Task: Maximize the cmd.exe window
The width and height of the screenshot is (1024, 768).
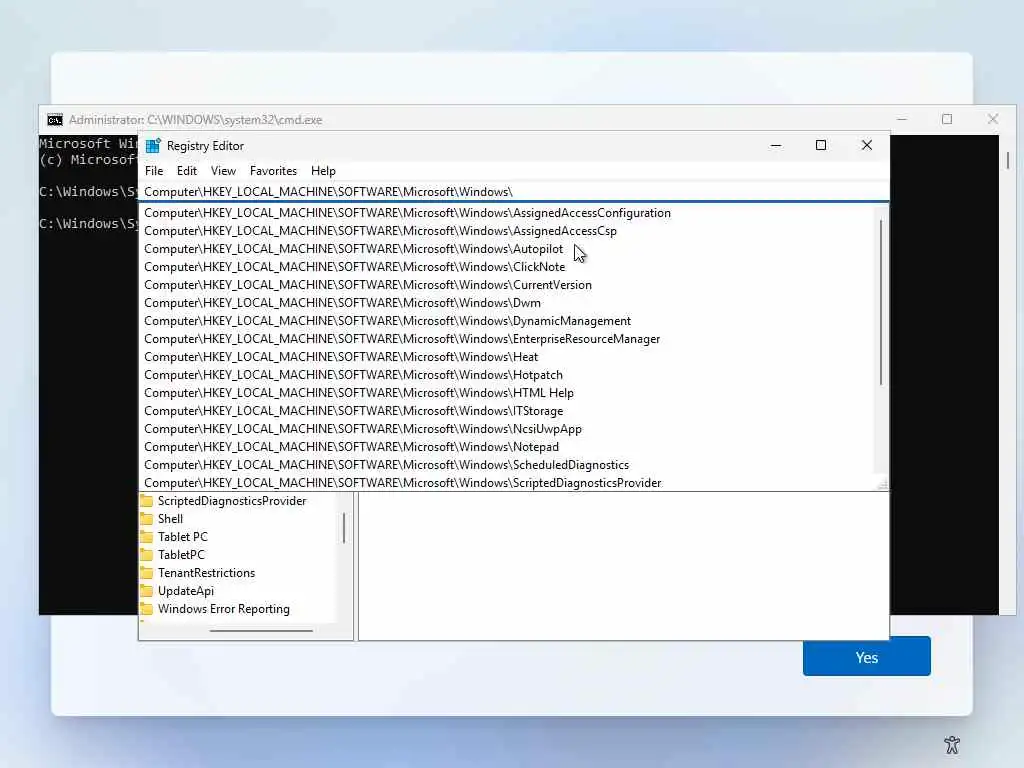Action: tap(947, 120)
